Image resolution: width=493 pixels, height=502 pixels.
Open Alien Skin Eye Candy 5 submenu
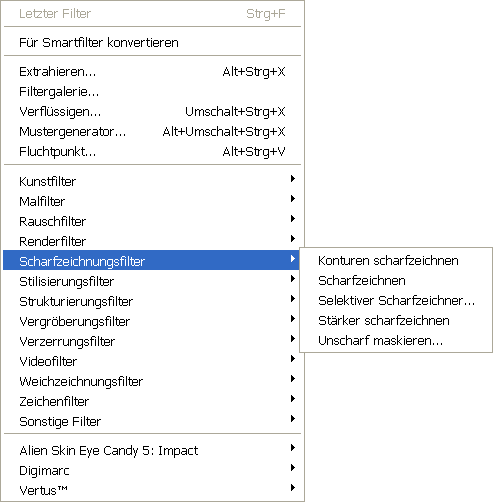(x=152, y=451)
